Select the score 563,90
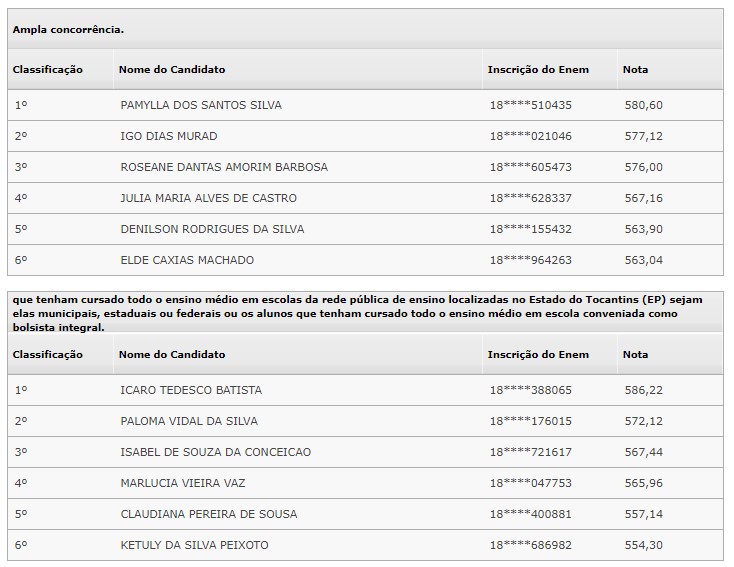The height and width of the screenshot is (567, 734). click(644, 229)
